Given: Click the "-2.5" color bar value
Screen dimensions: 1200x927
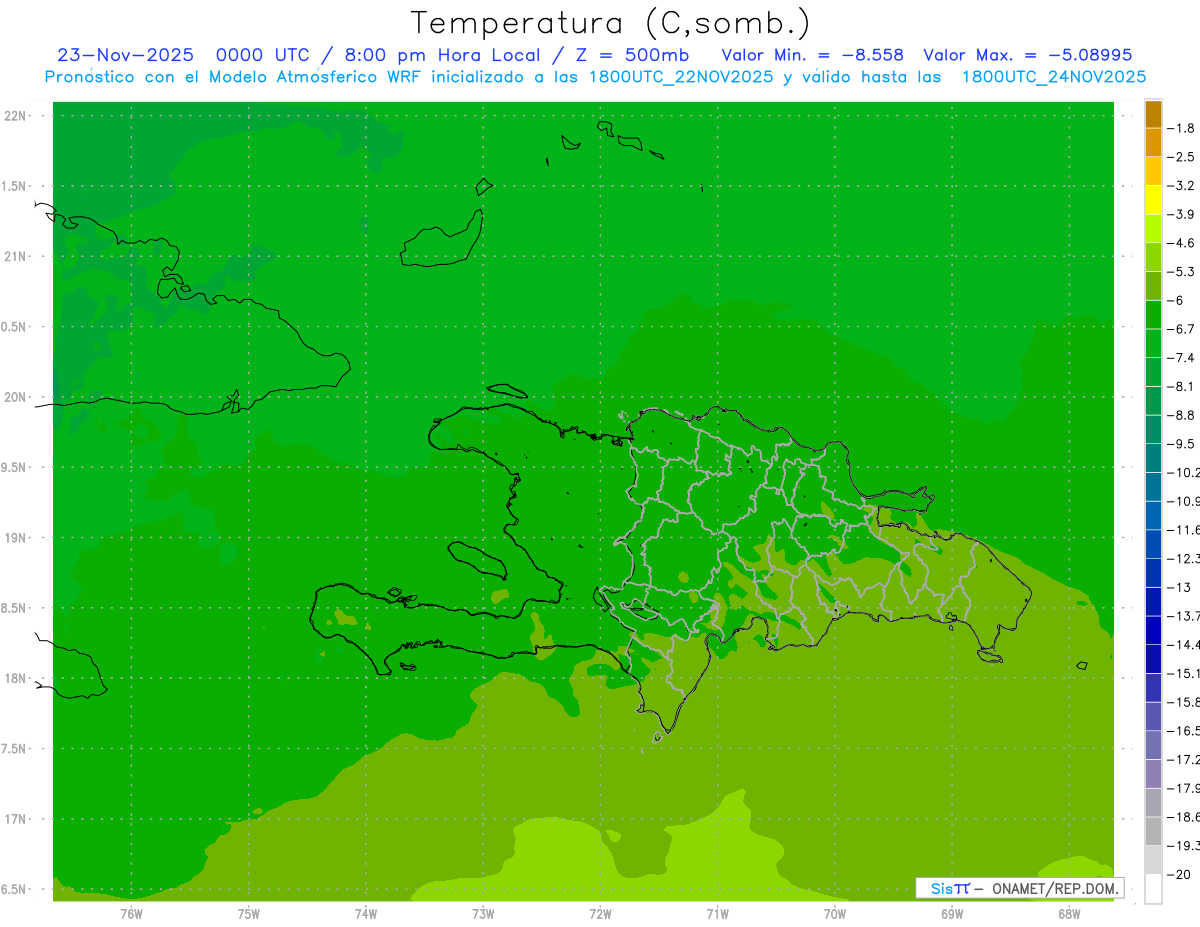Looking at the screenshot, I should click(1182, 157).
